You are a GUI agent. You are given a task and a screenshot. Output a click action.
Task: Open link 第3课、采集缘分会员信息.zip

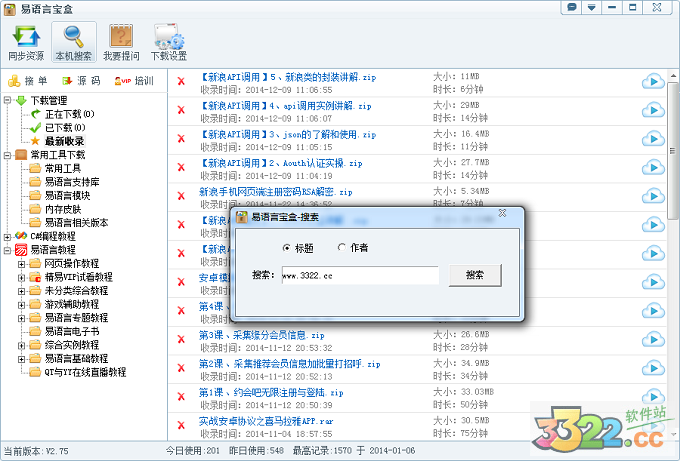pyautogui.click(x=262, y=335)
